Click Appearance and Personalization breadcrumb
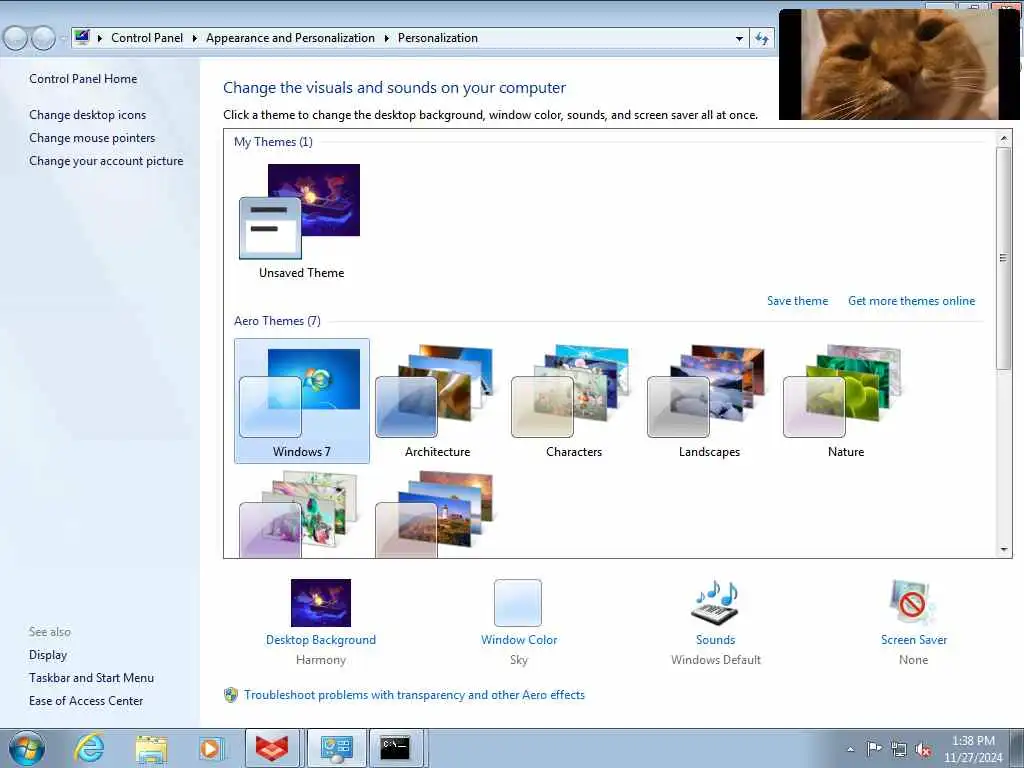Image resolution: width=1024 pixels, height=768 pixels. click(x=290, y=38)
